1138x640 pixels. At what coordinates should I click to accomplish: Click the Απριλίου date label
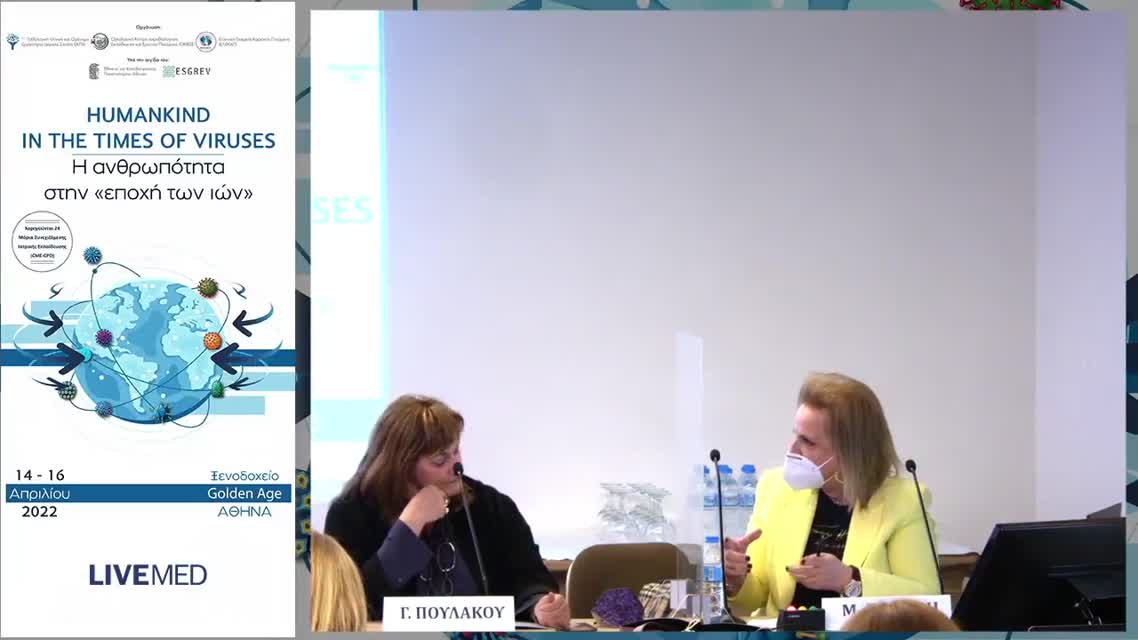pos(38,493)
